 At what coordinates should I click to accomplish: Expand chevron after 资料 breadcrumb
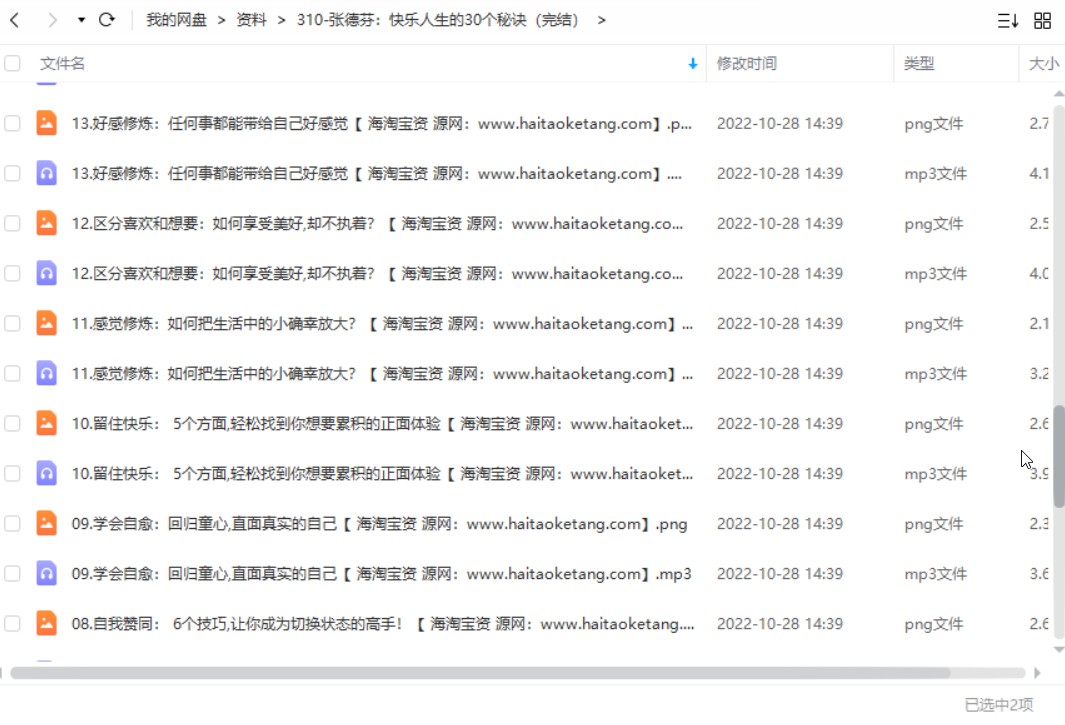point(281,20)
